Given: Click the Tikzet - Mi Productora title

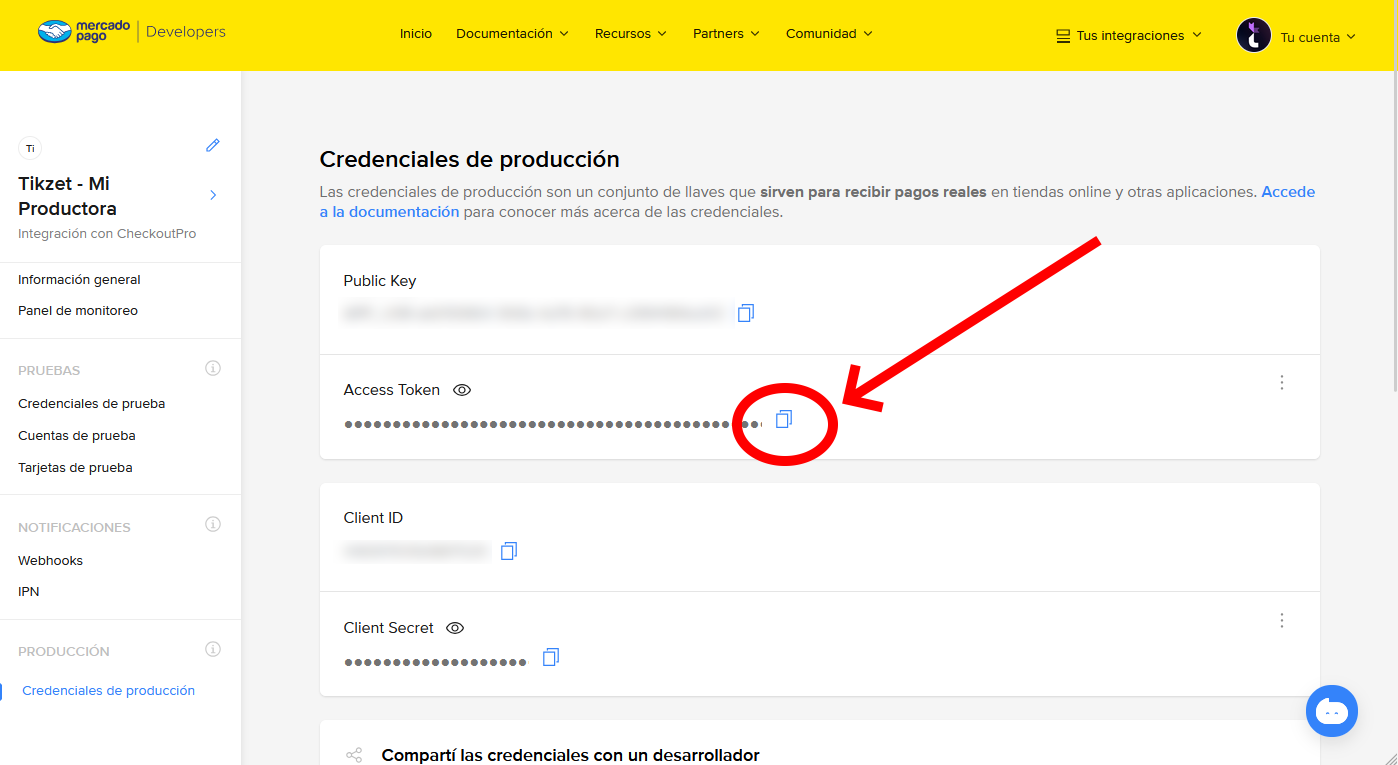Looking at the screenshot, I should coord(68,196).
